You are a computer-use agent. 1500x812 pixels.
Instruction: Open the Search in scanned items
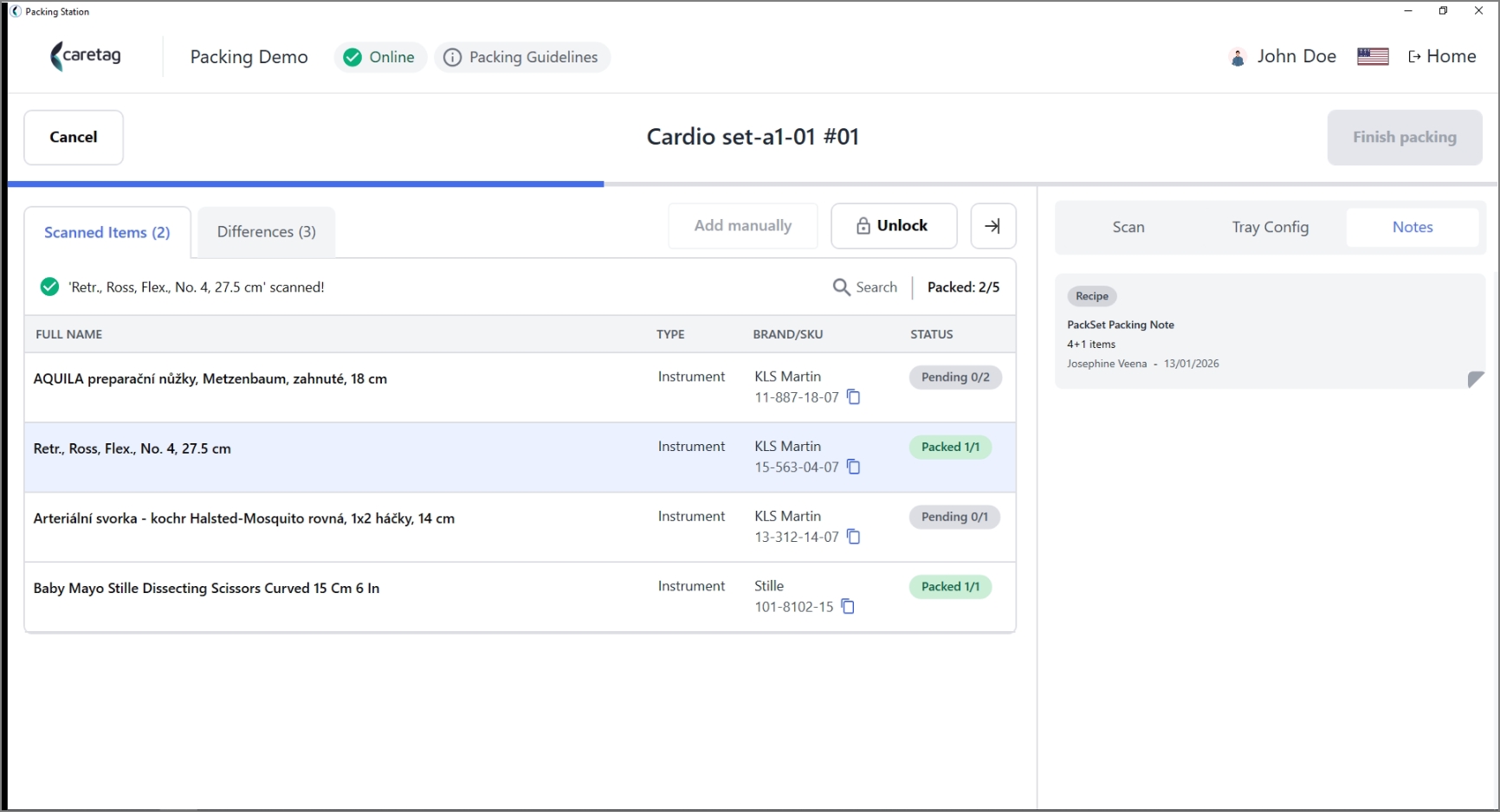coord(865,287)
